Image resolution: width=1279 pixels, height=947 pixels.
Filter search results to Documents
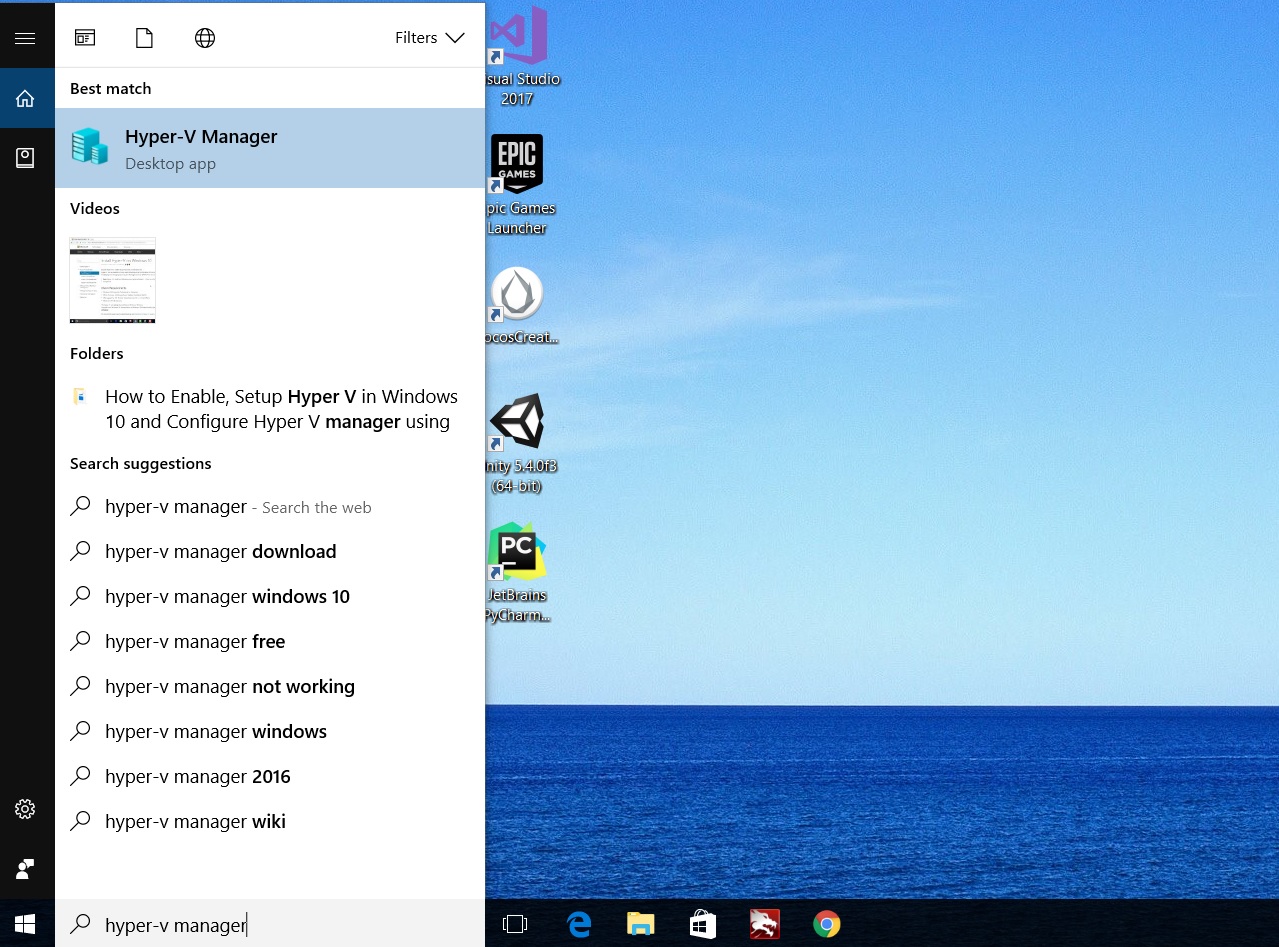[x=144, y=37]
